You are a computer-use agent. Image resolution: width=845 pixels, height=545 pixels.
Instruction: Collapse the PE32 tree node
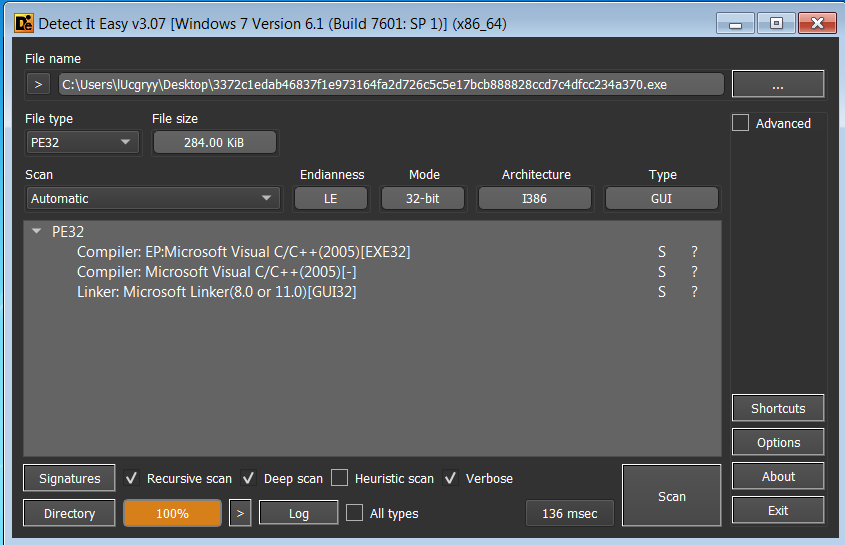click(37, 231)
